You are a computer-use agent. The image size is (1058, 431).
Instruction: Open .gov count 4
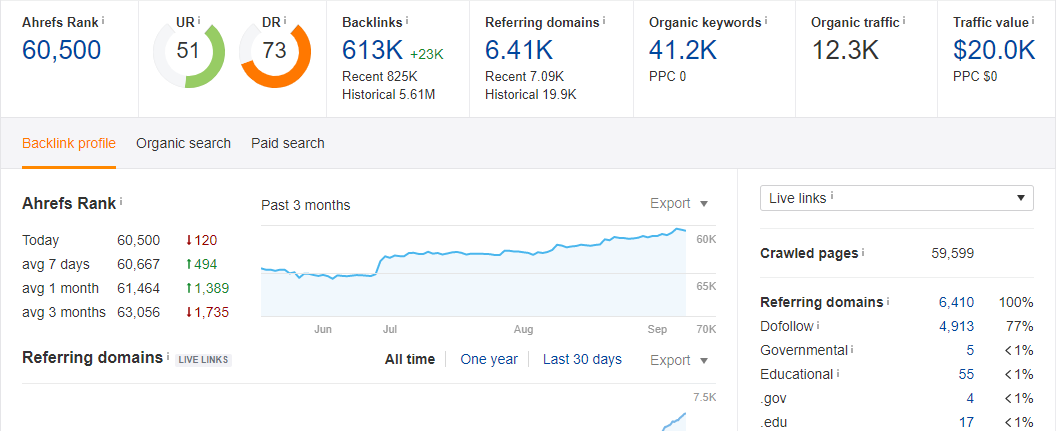point(970,398)
